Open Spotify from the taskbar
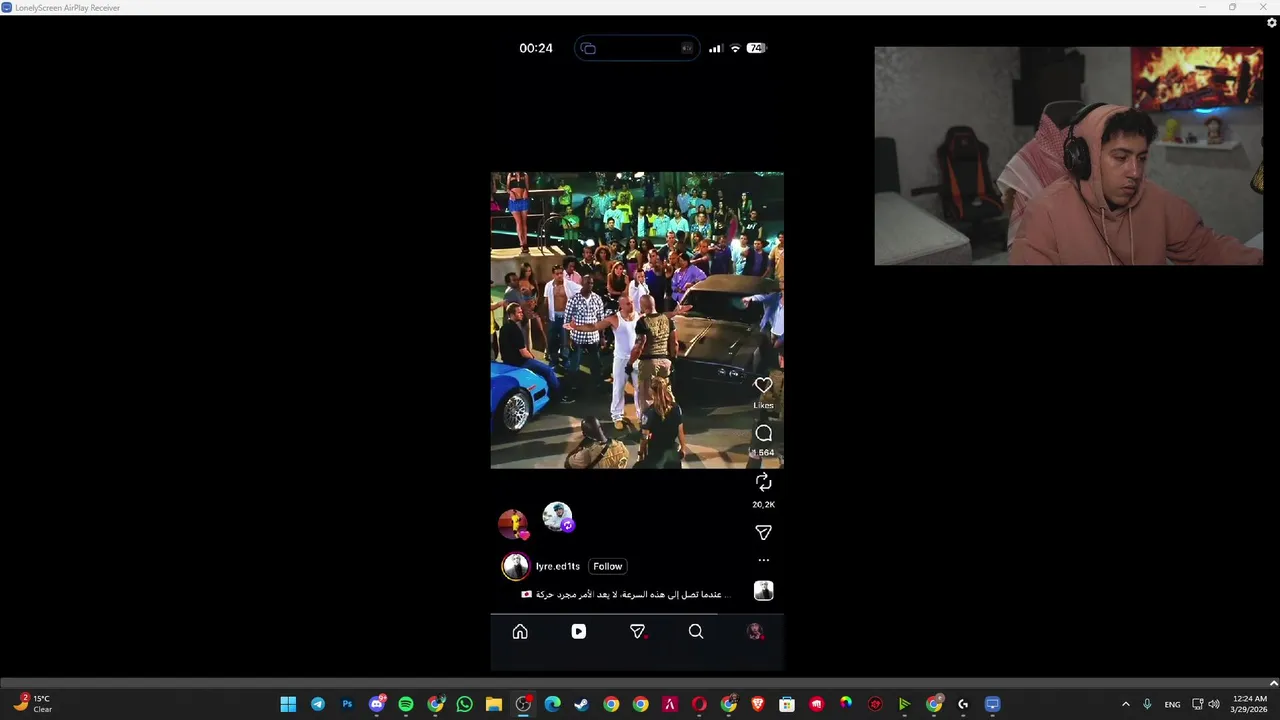Screen dimensions: 1280x720 406,704
